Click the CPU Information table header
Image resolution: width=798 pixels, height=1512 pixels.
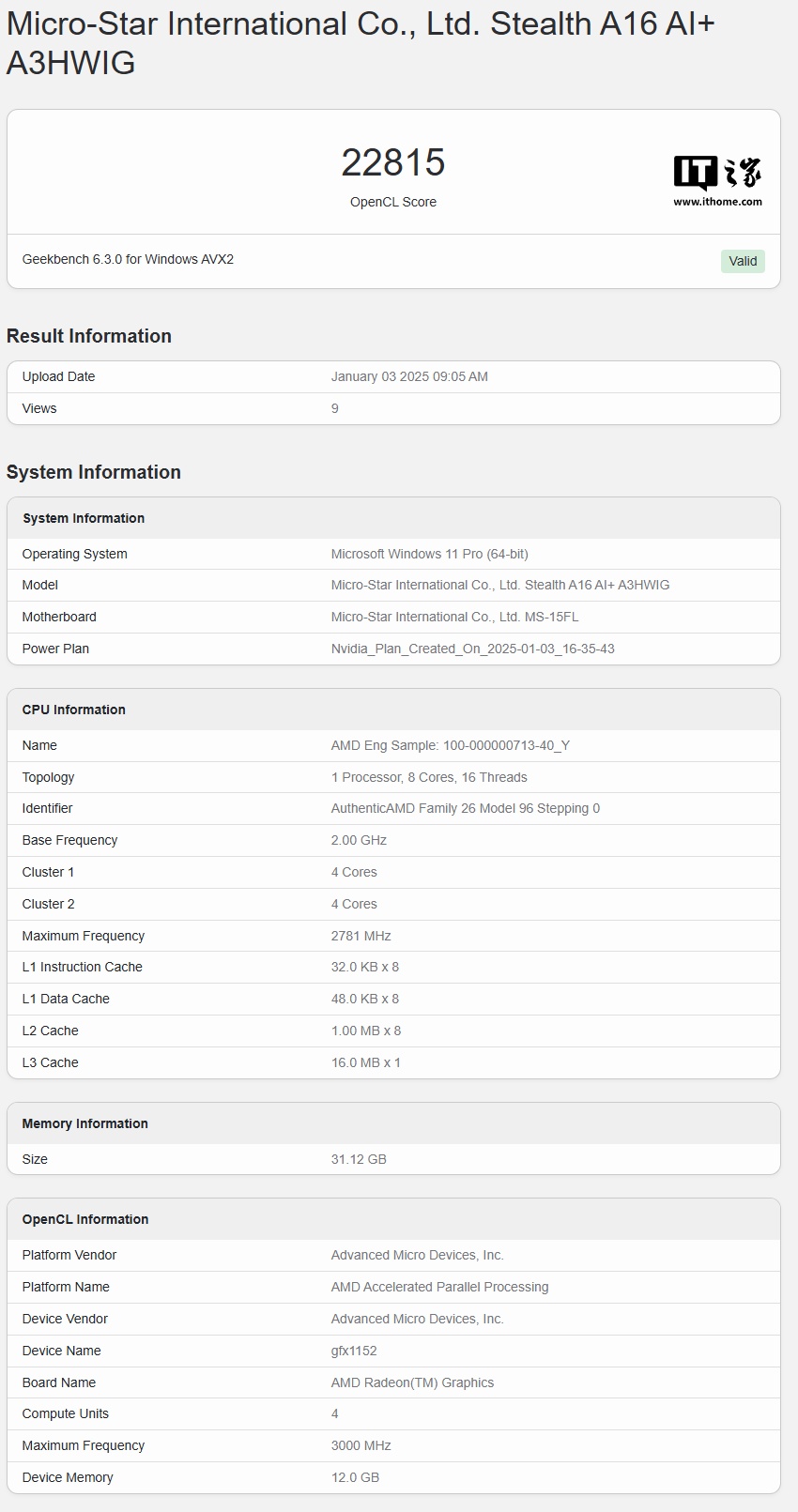(74, 710)
